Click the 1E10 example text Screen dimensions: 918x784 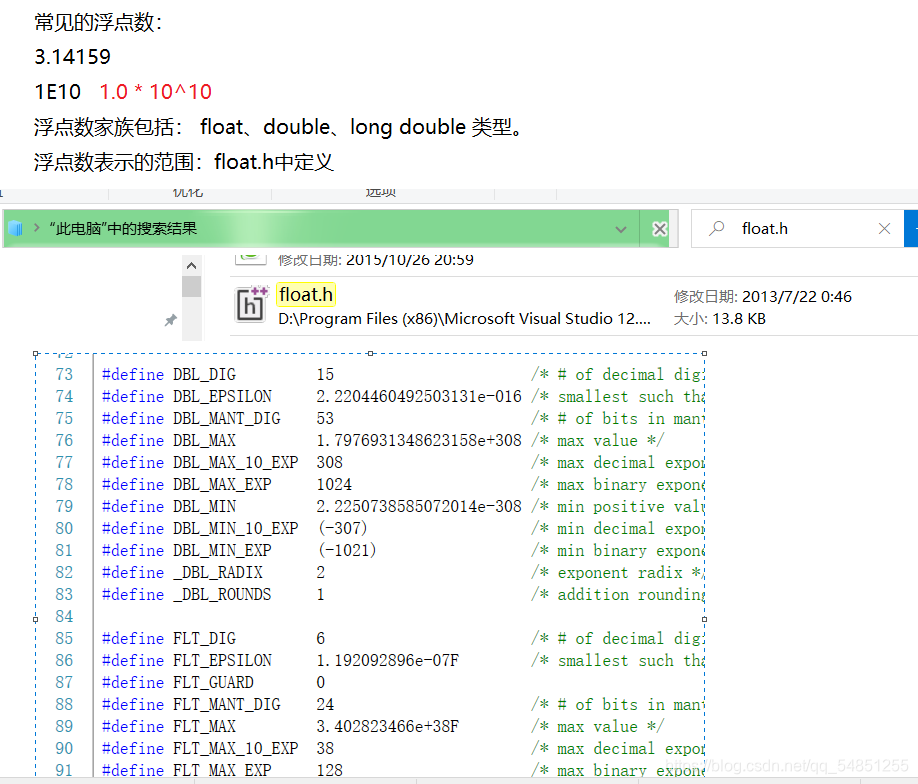pos(57,91)
